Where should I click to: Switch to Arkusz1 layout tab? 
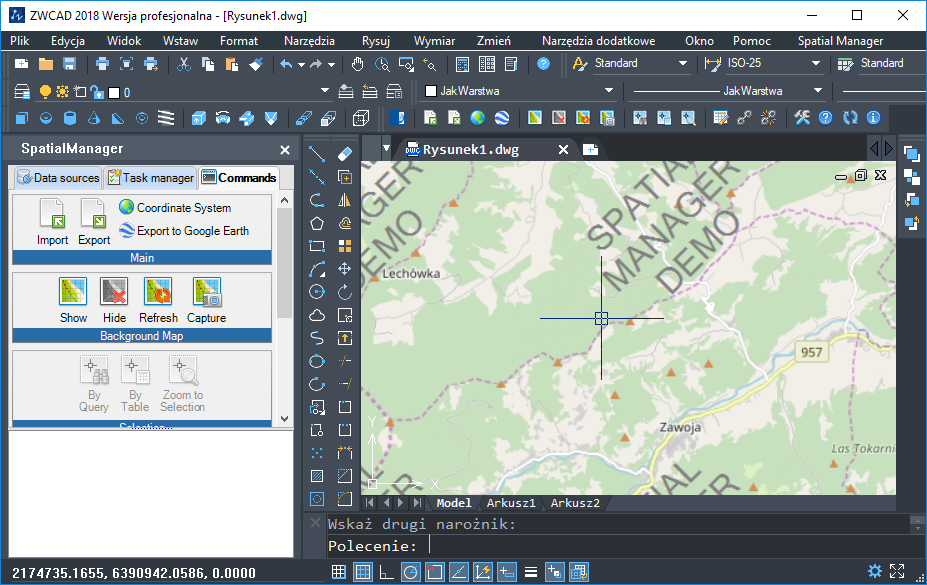511,503
